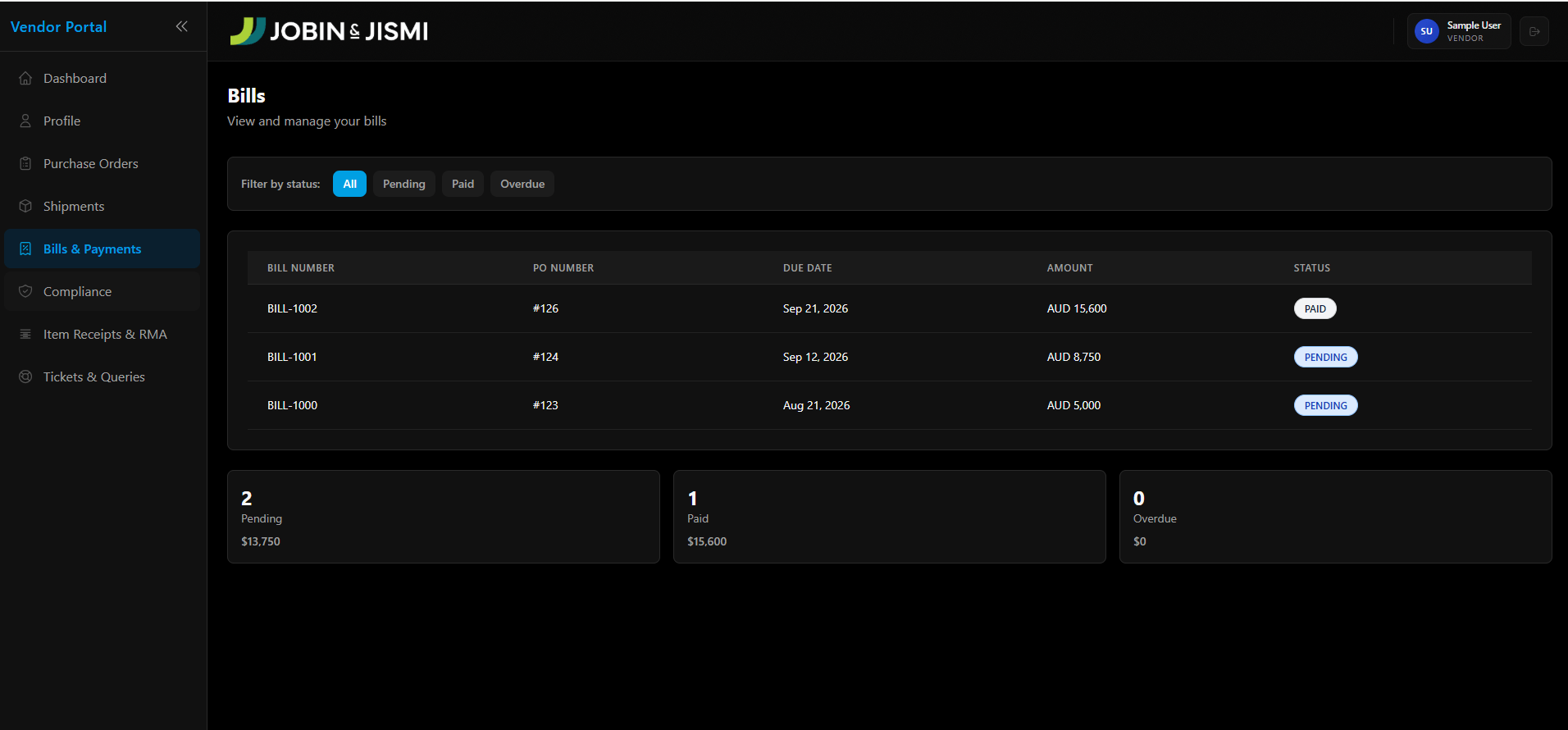The width and height of the screenshot is (1568, 730).
Task: Click the Paid summary card
Action: (x=890, y=517)
